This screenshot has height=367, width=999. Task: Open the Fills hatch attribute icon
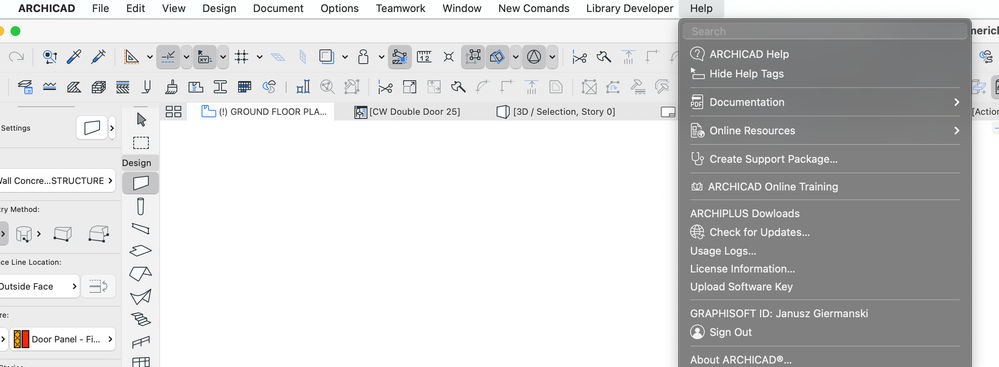coord(74,86)
